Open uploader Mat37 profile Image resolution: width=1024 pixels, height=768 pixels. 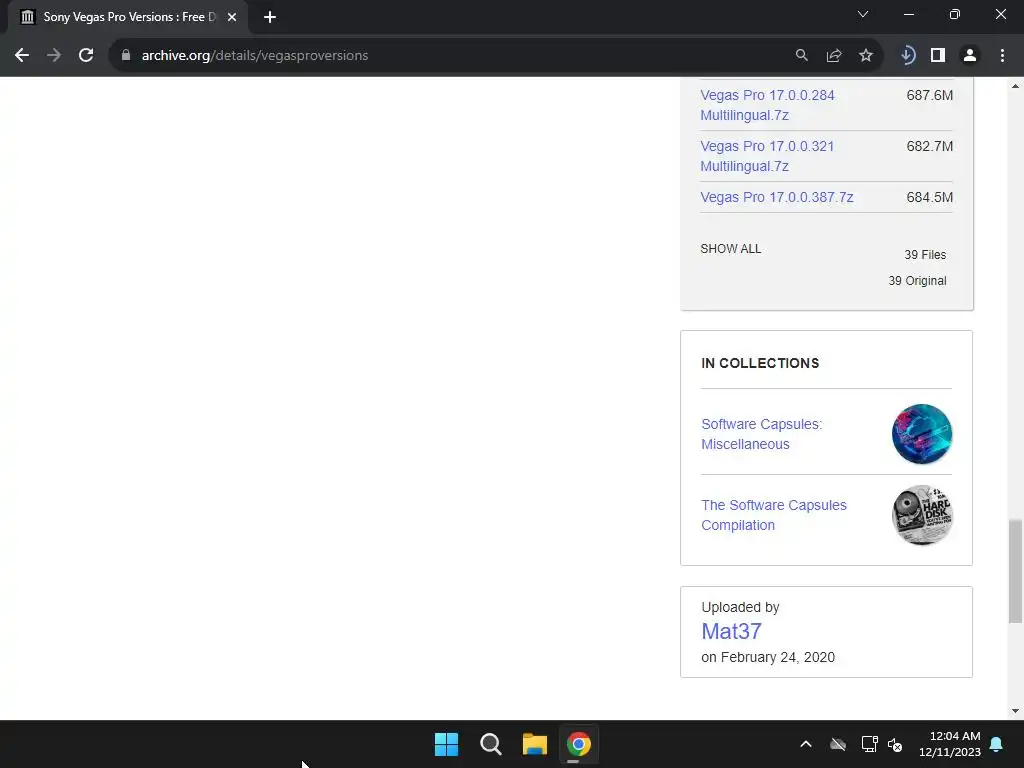tap(731, 632)
